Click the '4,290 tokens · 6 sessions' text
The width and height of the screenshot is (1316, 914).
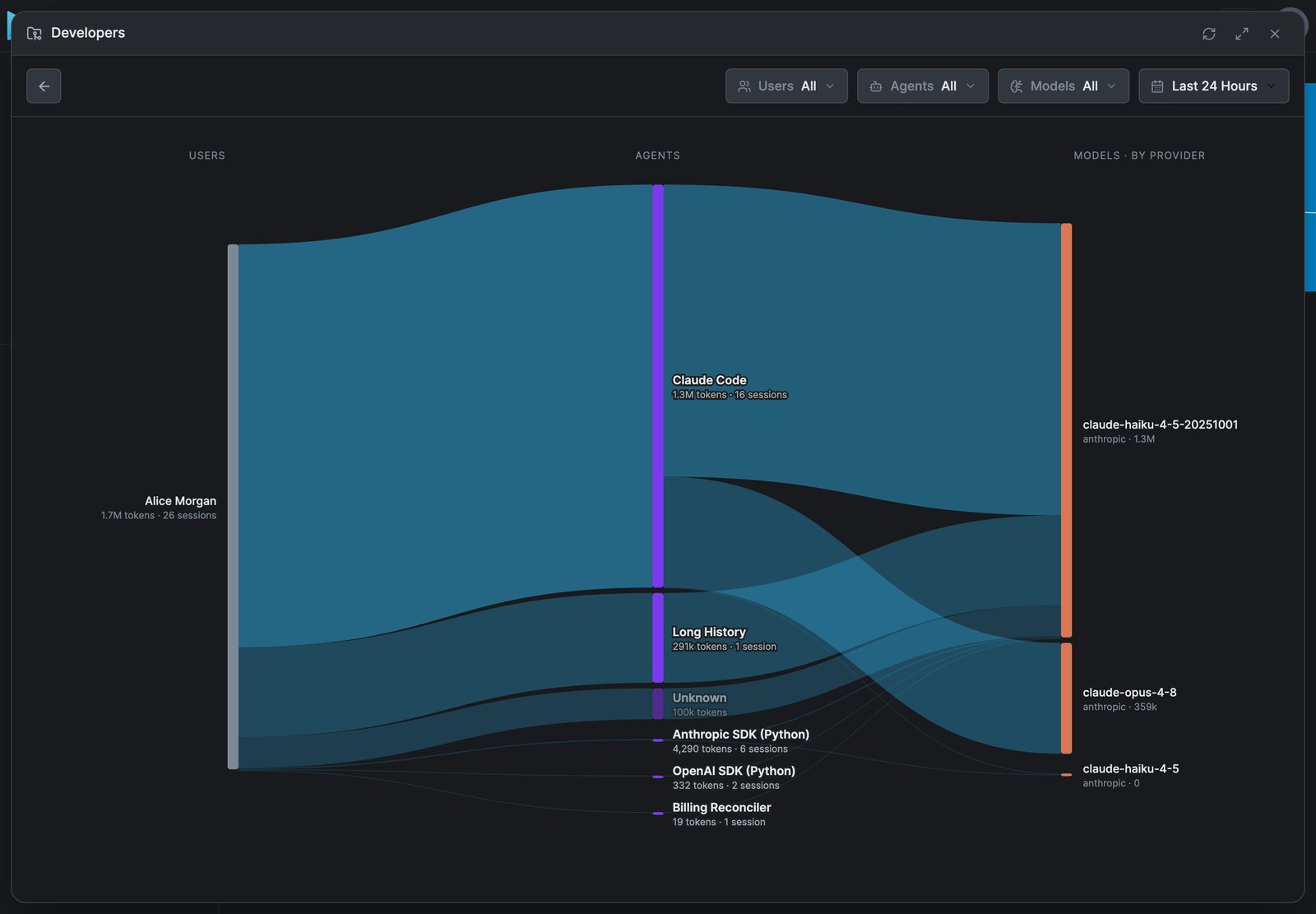[x=730, y=749]
